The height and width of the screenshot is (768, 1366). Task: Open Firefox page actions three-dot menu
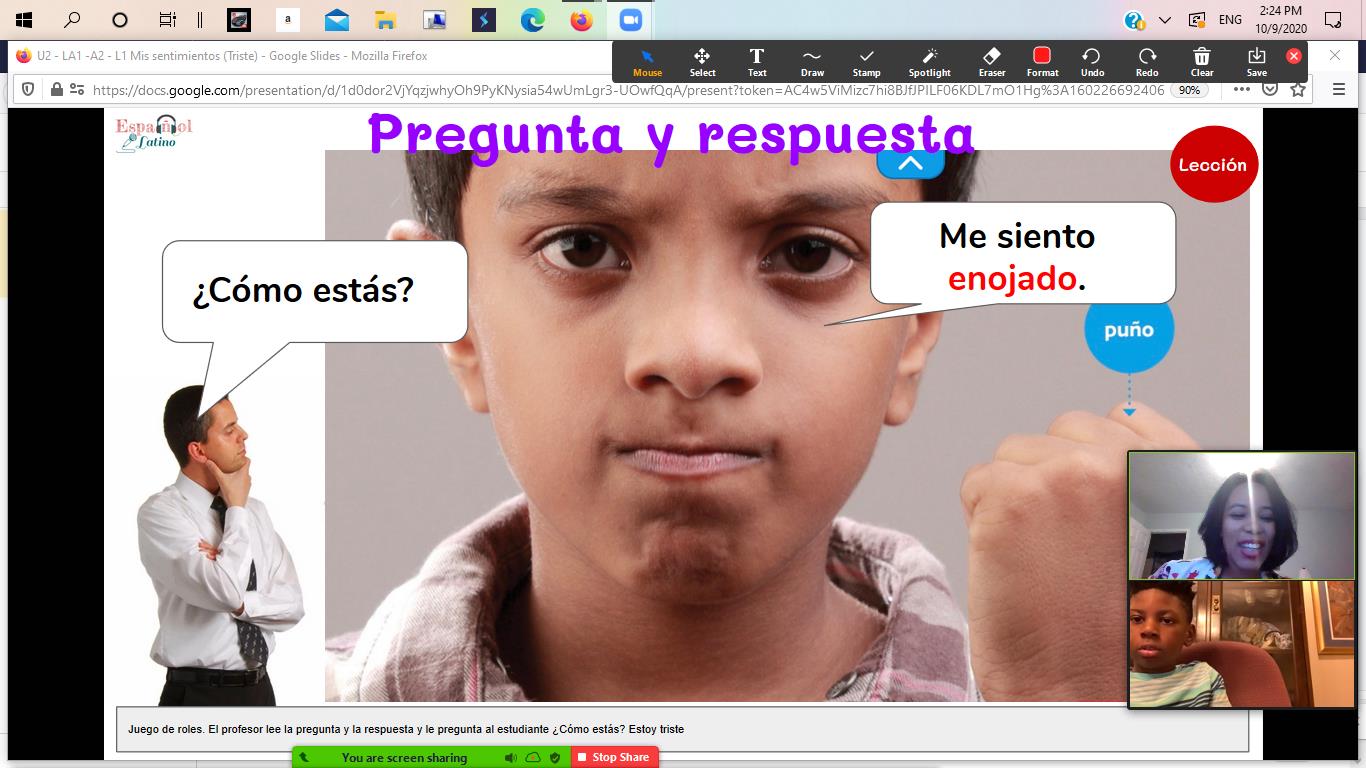1241,89
